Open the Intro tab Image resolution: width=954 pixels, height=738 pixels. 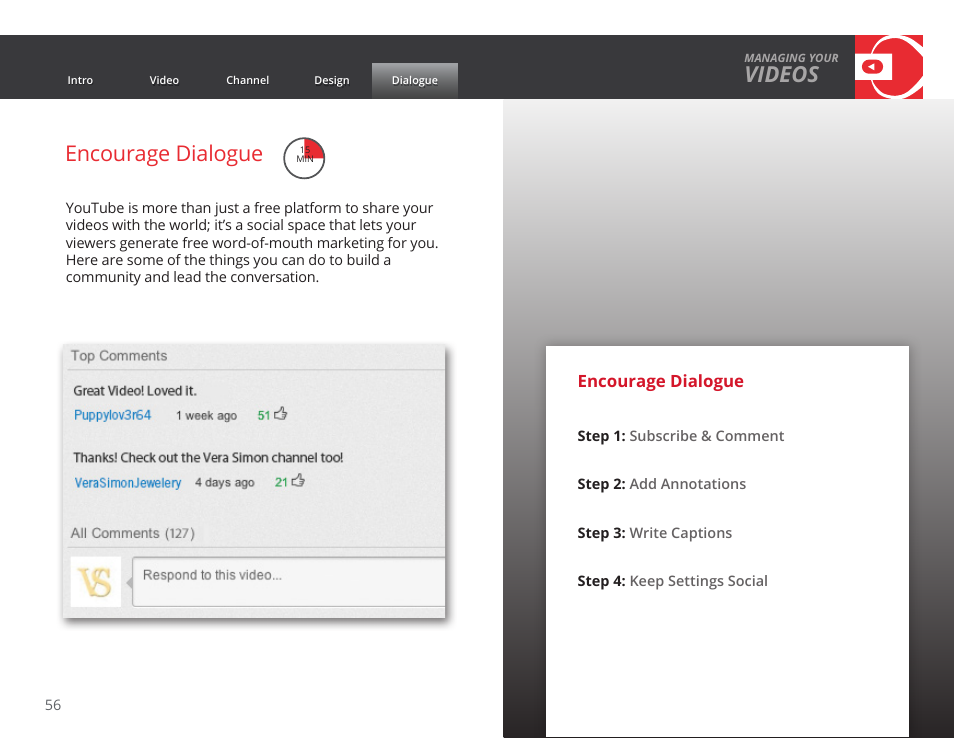[x=80, y=81]
